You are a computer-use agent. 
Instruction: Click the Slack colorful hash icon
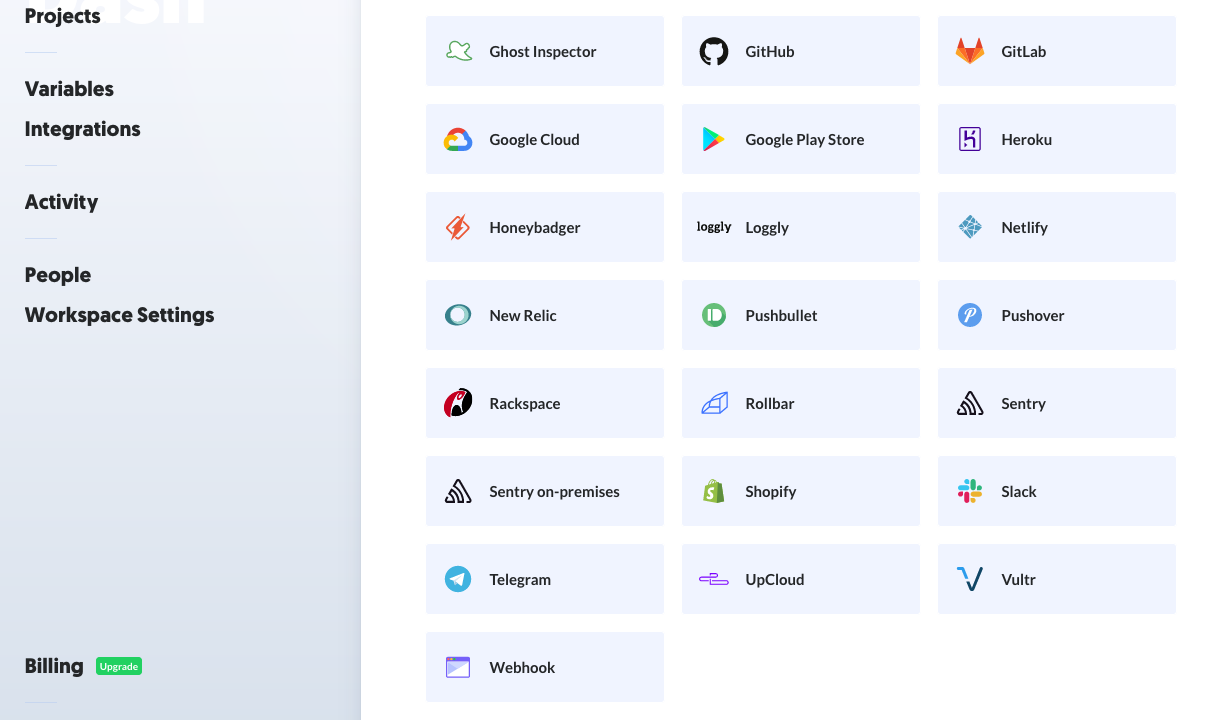tap(970, 491)
